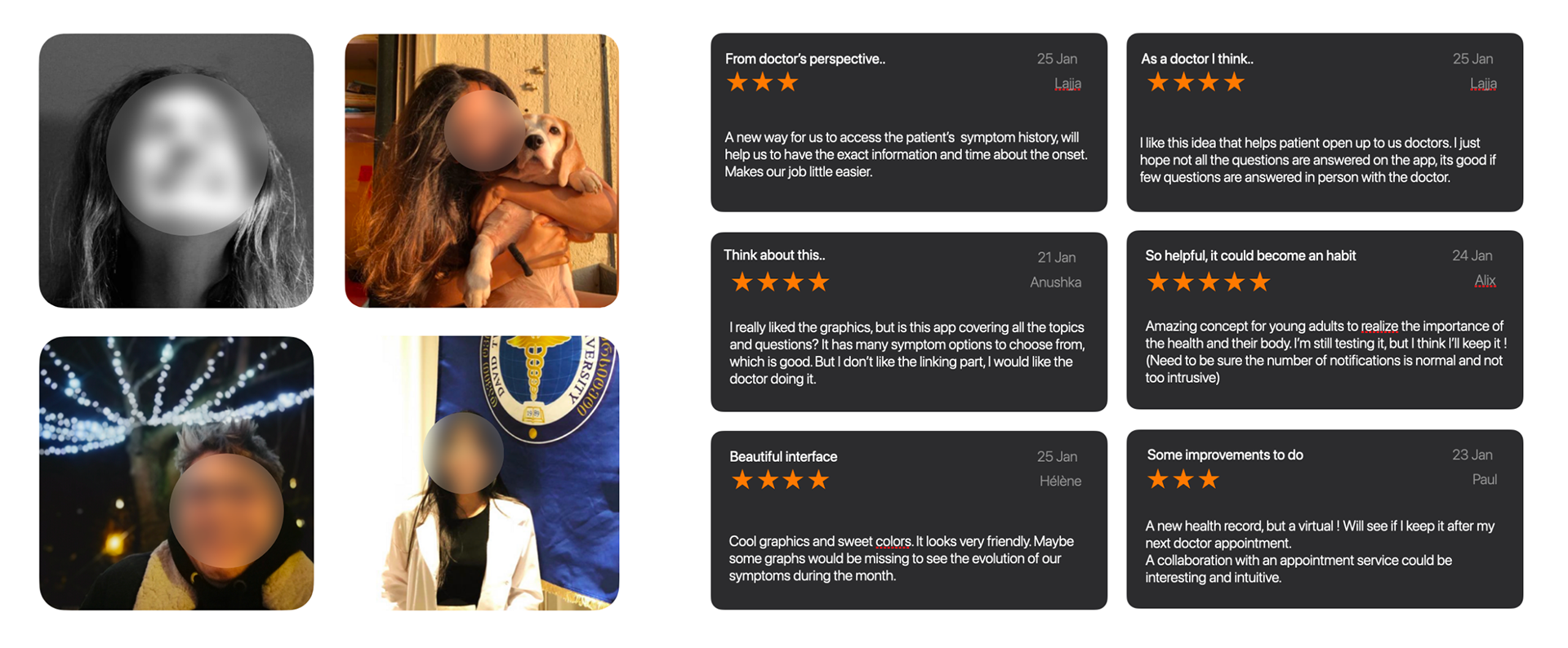
Task: Click the stars under 'Some improvements to do'
Action: click(x=1183, y=479)
